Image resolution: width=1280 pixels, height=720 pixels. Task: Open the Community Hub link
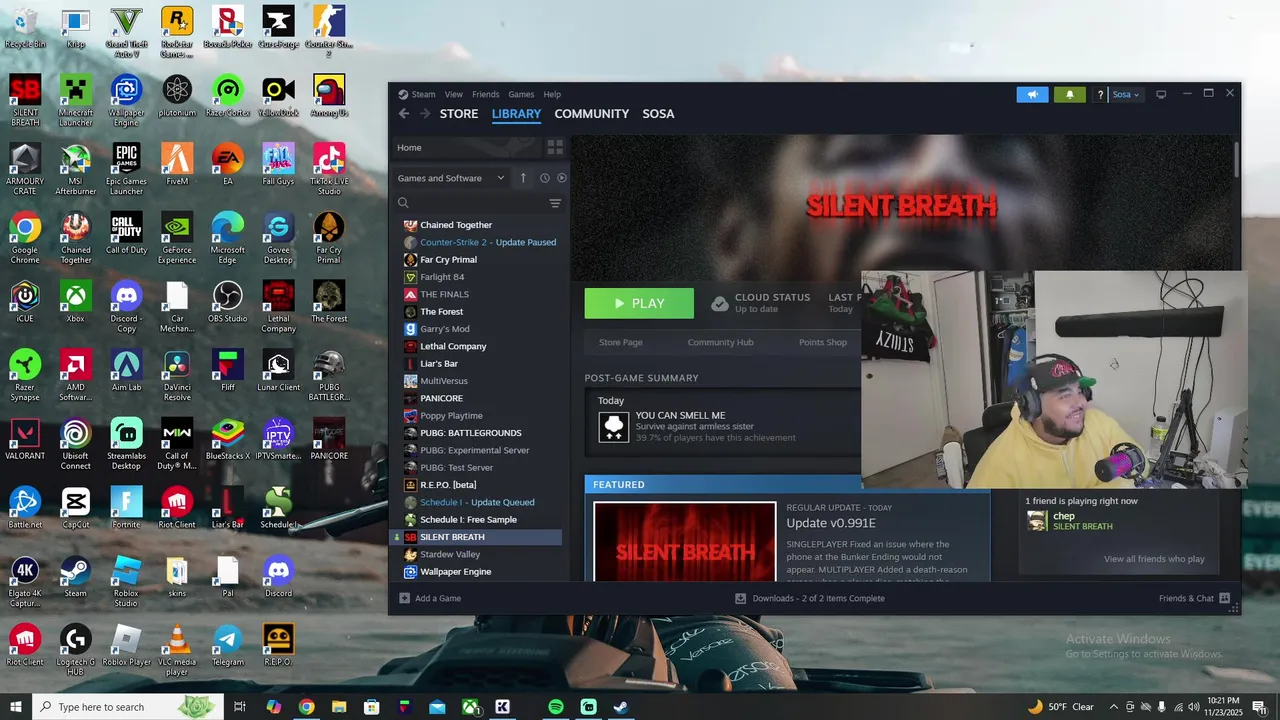tap(720, 342)
